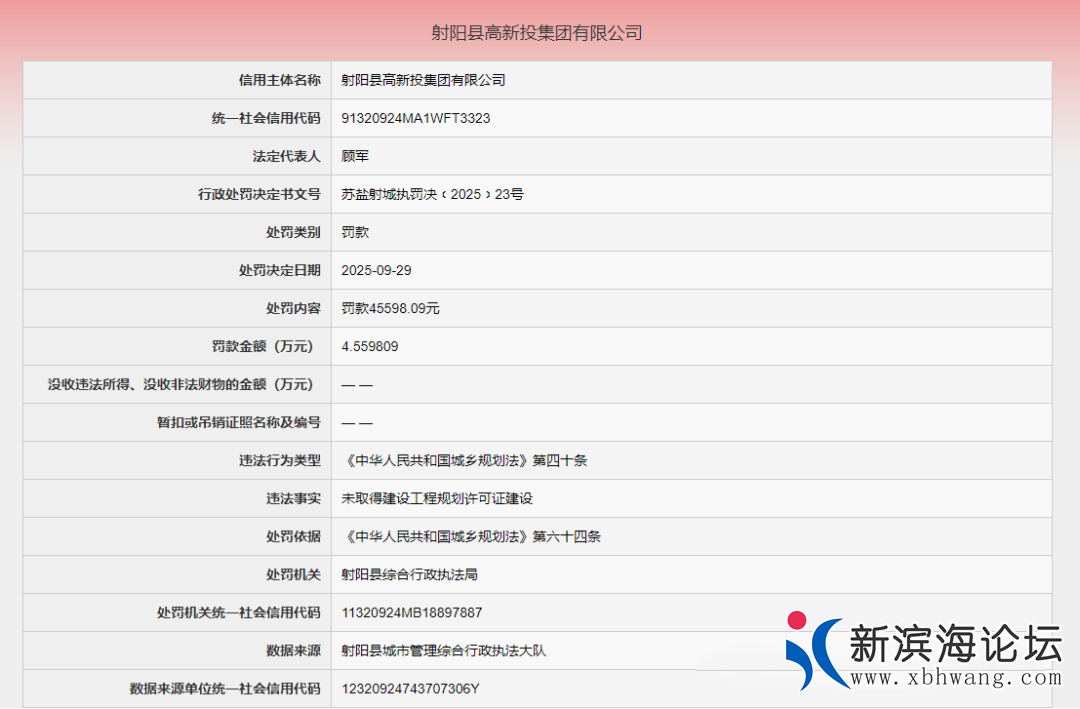
Task: Click the fine amount 4.559809
Action: coord(370,346)
